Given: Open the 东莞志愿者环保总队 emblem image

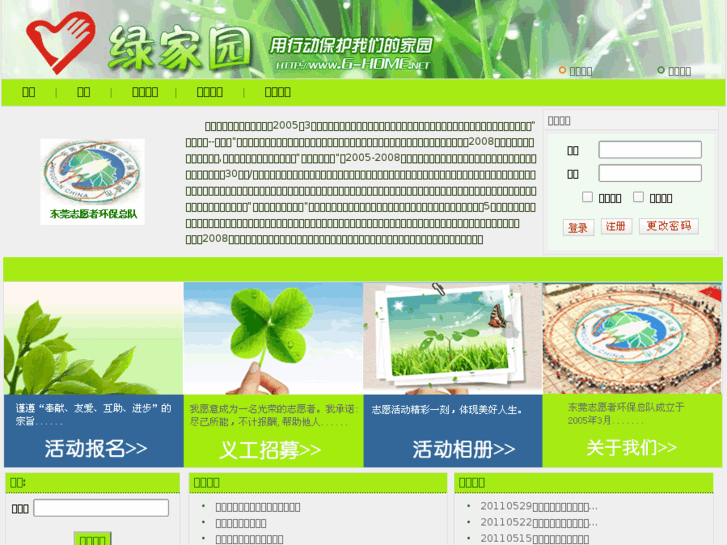Looking at the screenshot, I should pos(93,182).
